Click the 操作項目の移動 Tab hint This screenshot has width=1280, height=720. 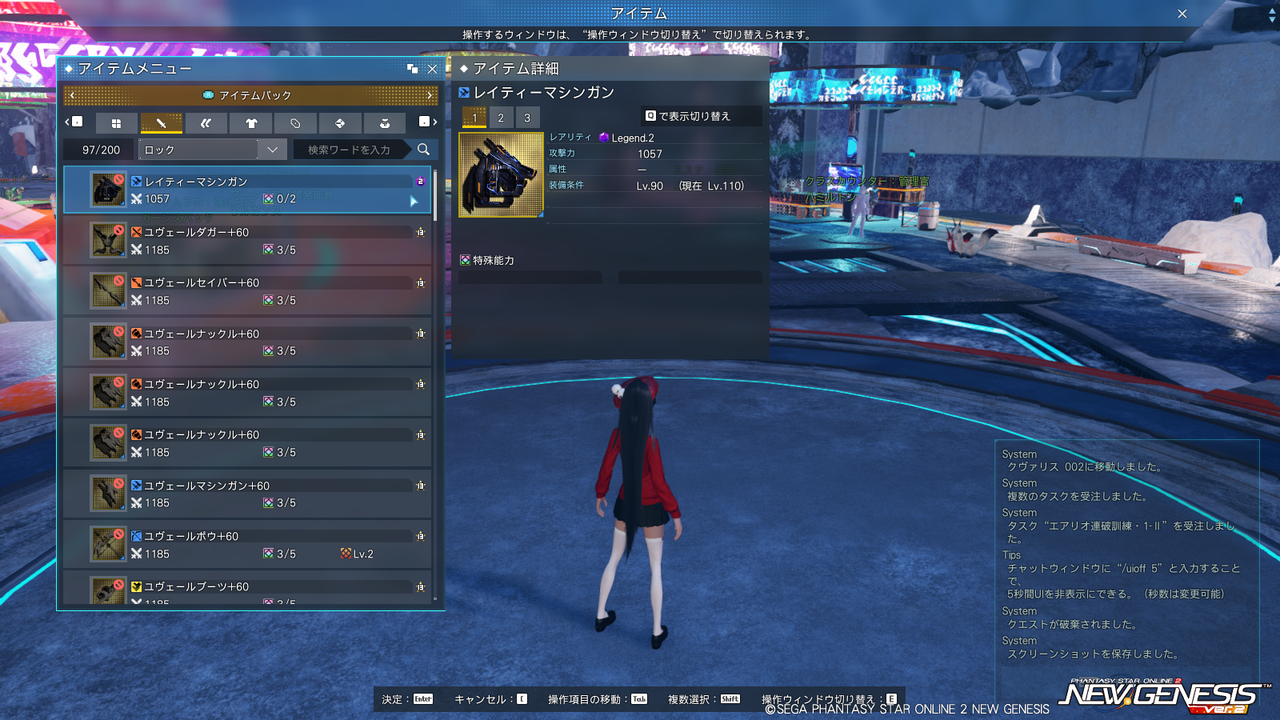pyautogui.click(x=598, y=699)
